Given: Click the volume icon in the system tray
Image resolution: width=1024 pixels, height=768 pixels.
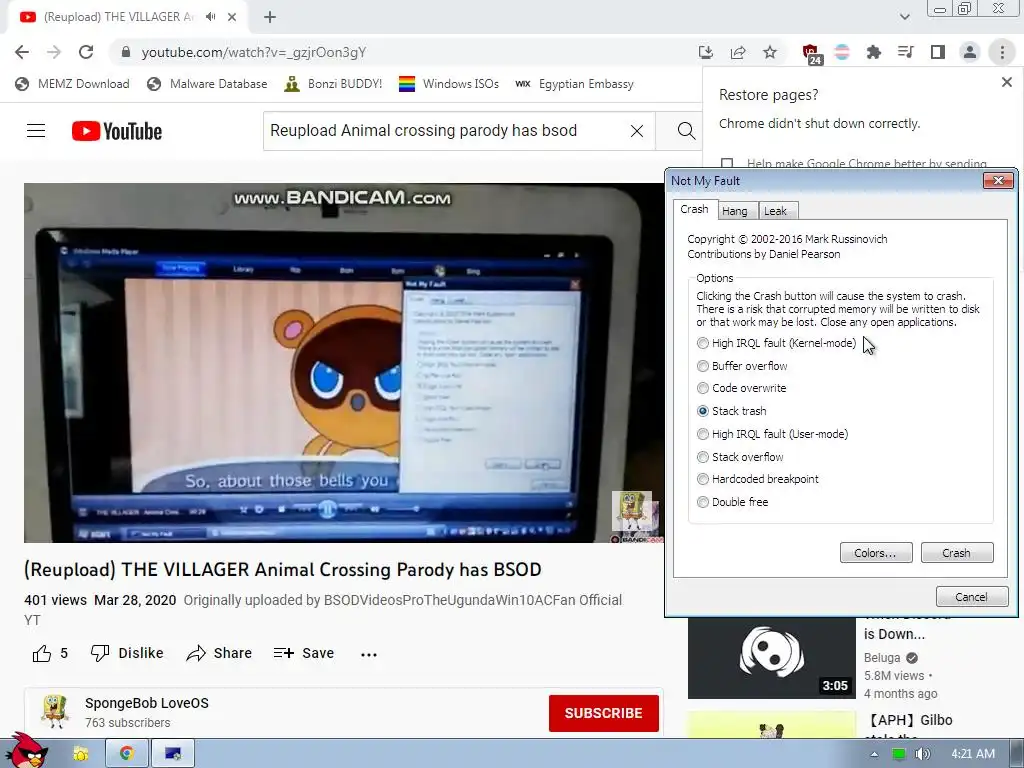Looking at the screenshot, I should (922, 754).
